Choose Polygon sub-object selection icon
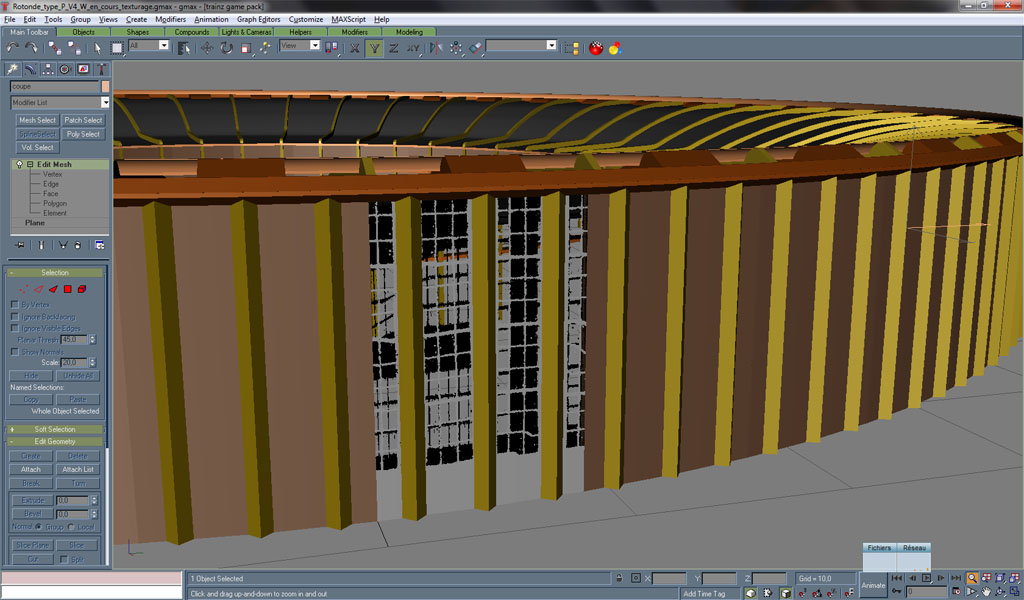 [68, 289]
